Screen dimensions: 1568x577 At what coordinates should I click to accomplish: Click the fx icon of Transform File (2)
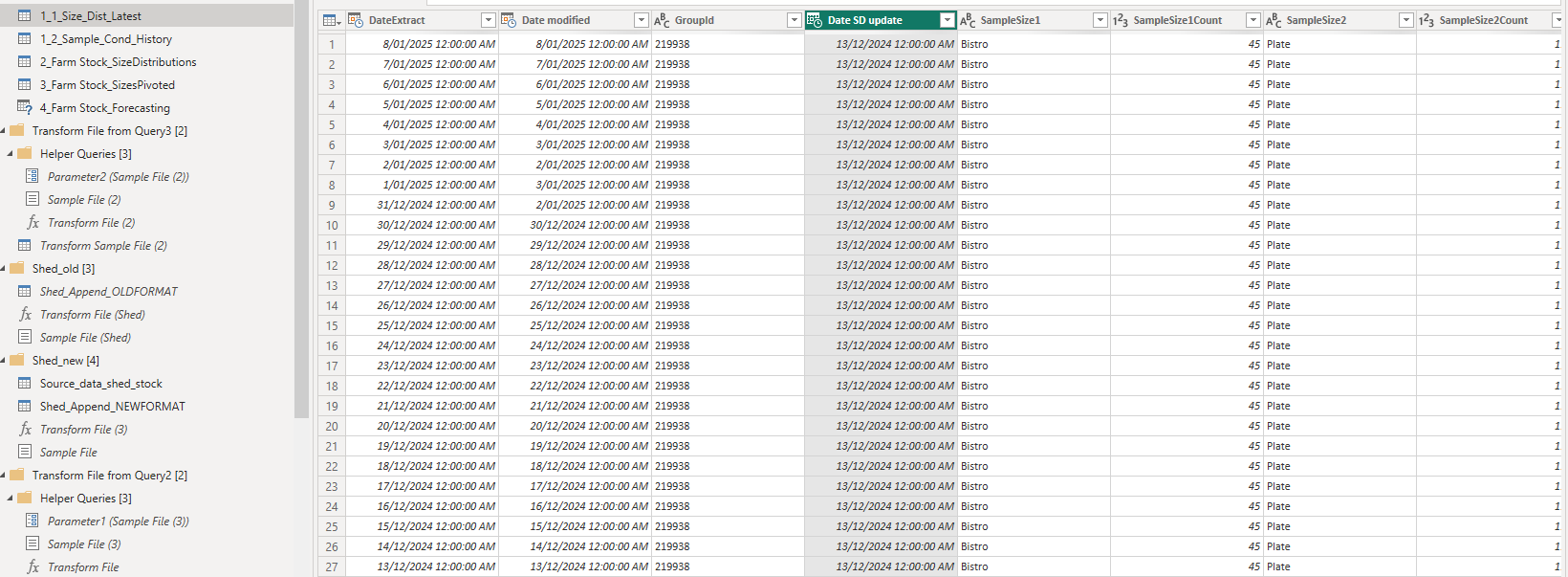[x=33, y=223]
